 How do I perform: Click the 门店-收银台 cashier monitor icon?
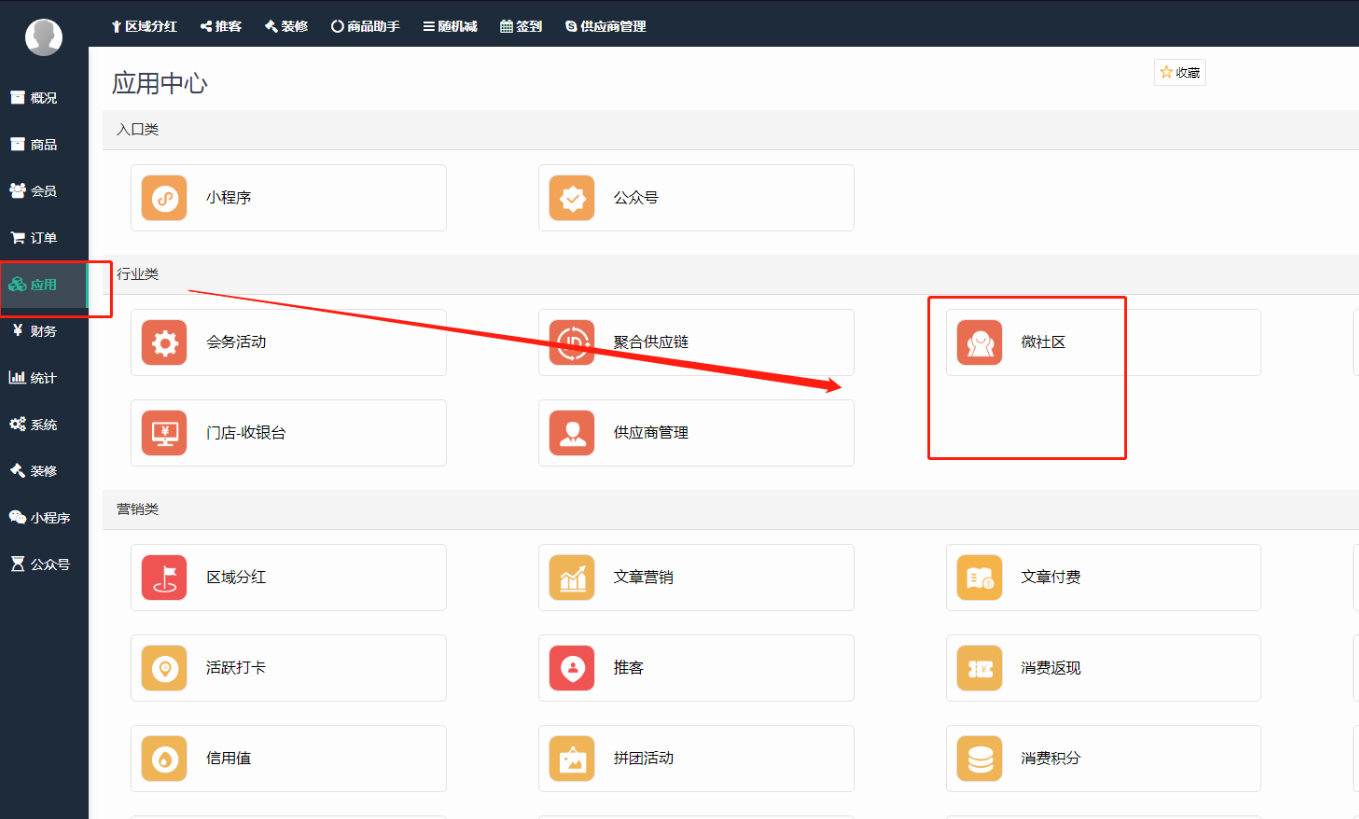pos(164,433)
